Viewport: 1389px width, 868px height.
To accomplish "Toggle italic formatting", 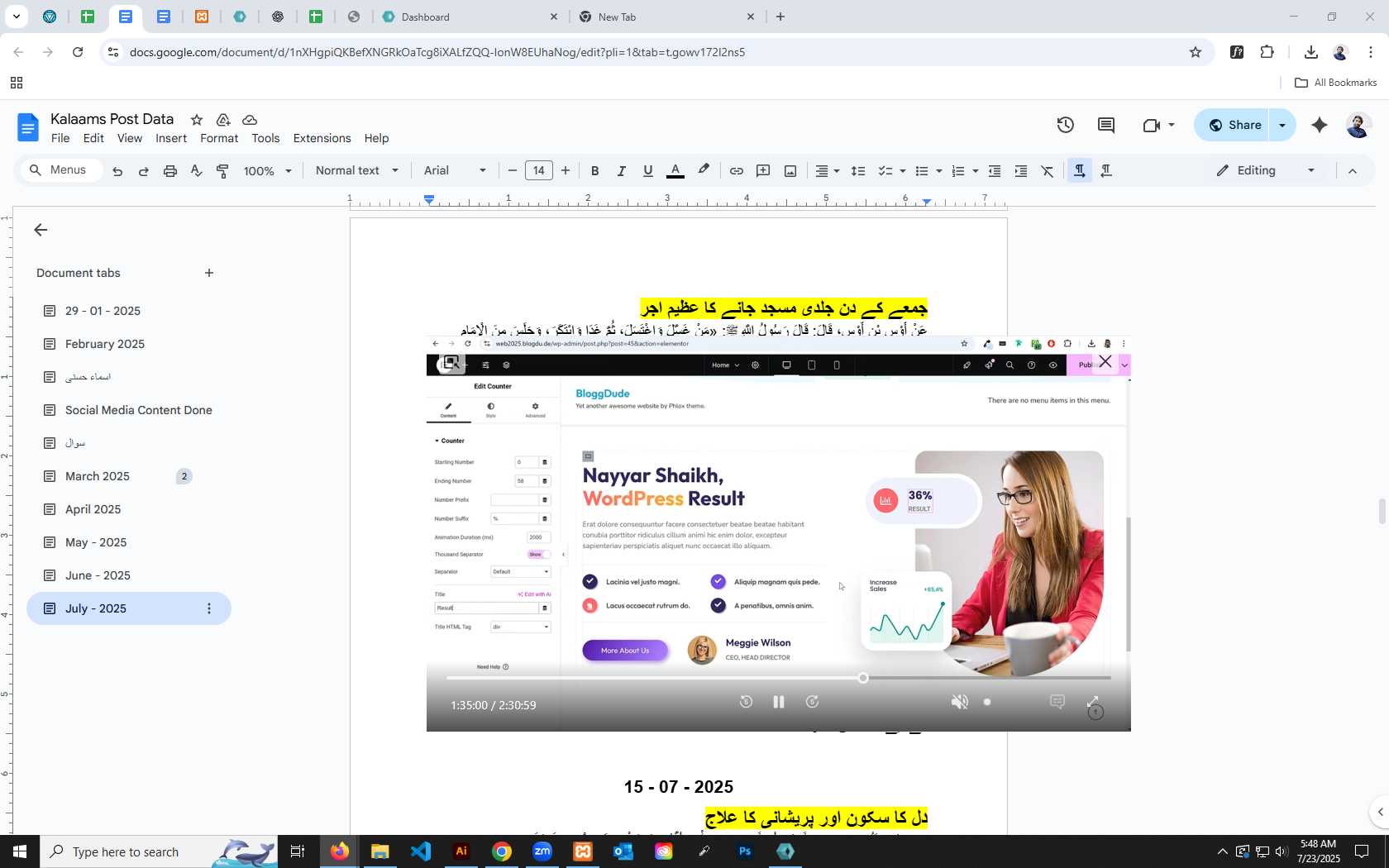I will click(621, 171).
